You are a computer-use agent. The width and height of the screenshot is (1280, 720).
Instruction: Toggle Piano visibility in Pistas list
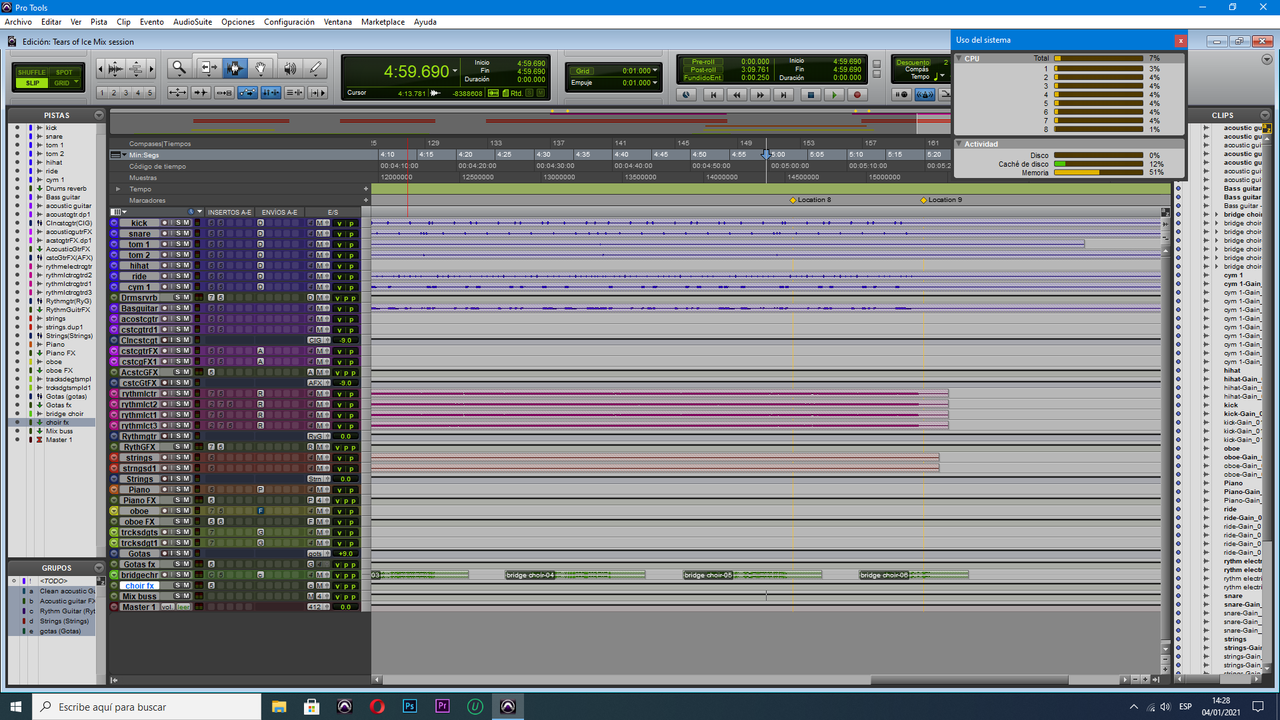click(x=17, y=344)
